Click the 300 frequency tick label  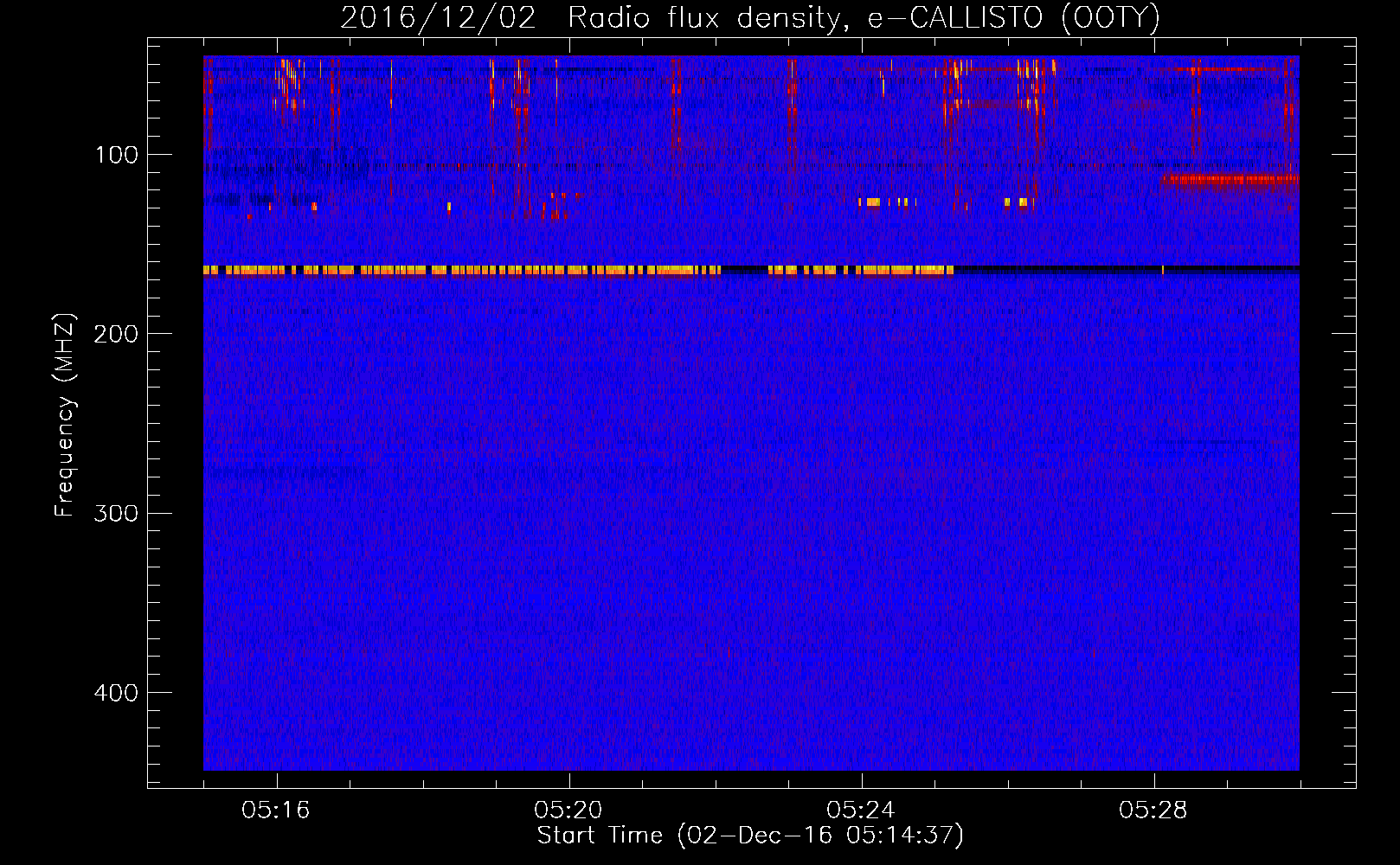click(116, 513)
